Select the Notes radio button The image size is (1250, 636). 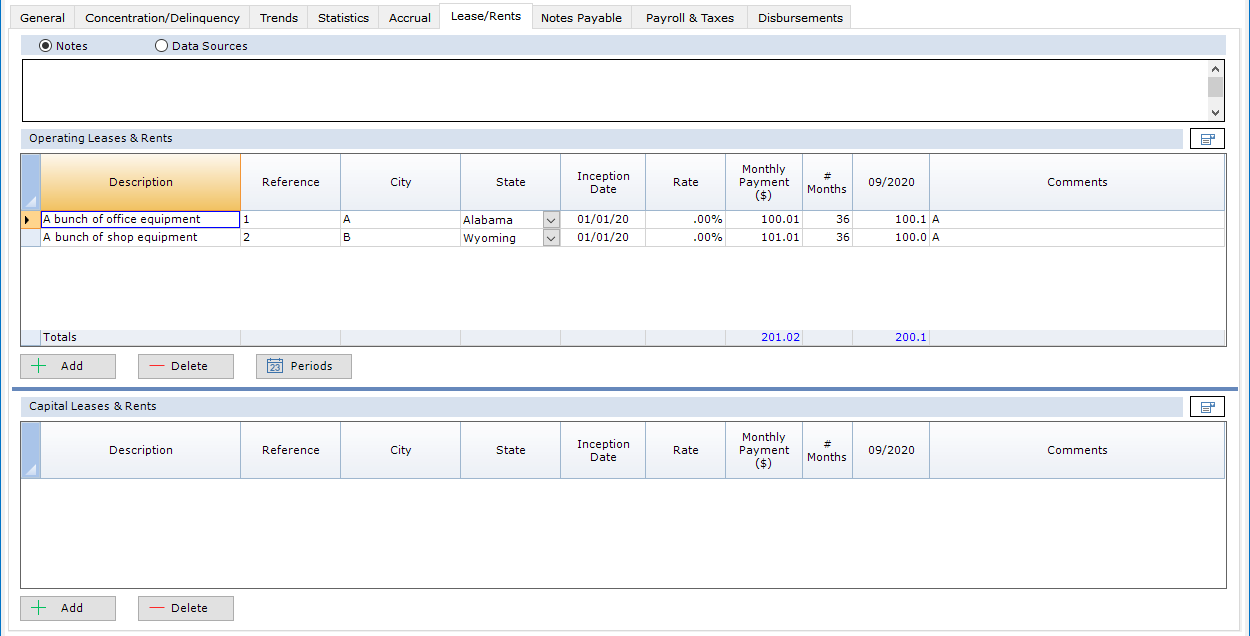(x=45, y=46)
